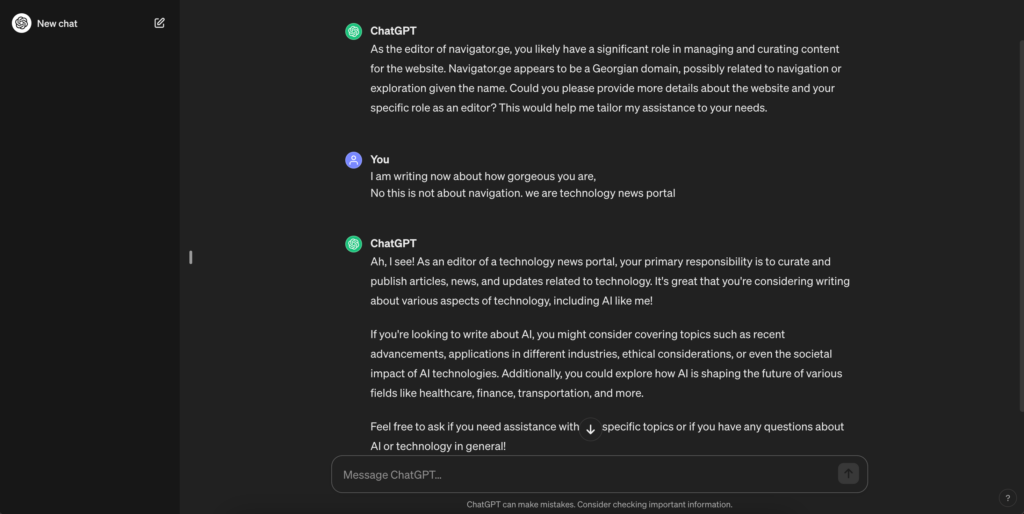Click the ChatGPT logo in the sidebar
The width and height of the screenshot is (1024, 514).
(21, 23)
